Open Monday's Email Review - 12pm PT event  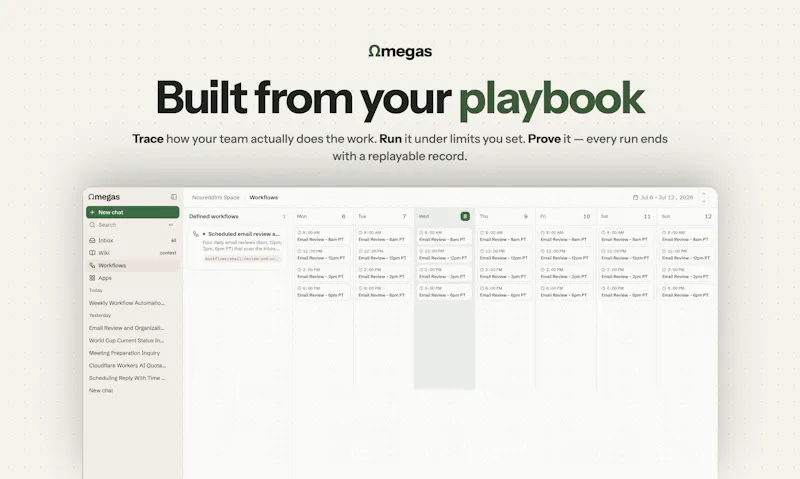[x=322, y=255]
